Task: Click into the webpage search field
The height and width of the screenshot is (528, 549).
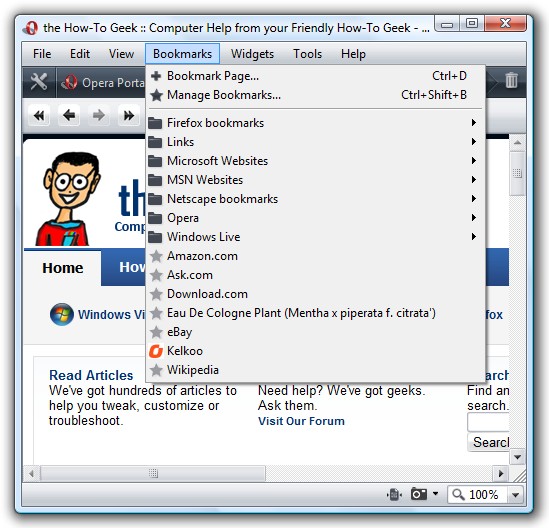Action: [x=488, y=422]
